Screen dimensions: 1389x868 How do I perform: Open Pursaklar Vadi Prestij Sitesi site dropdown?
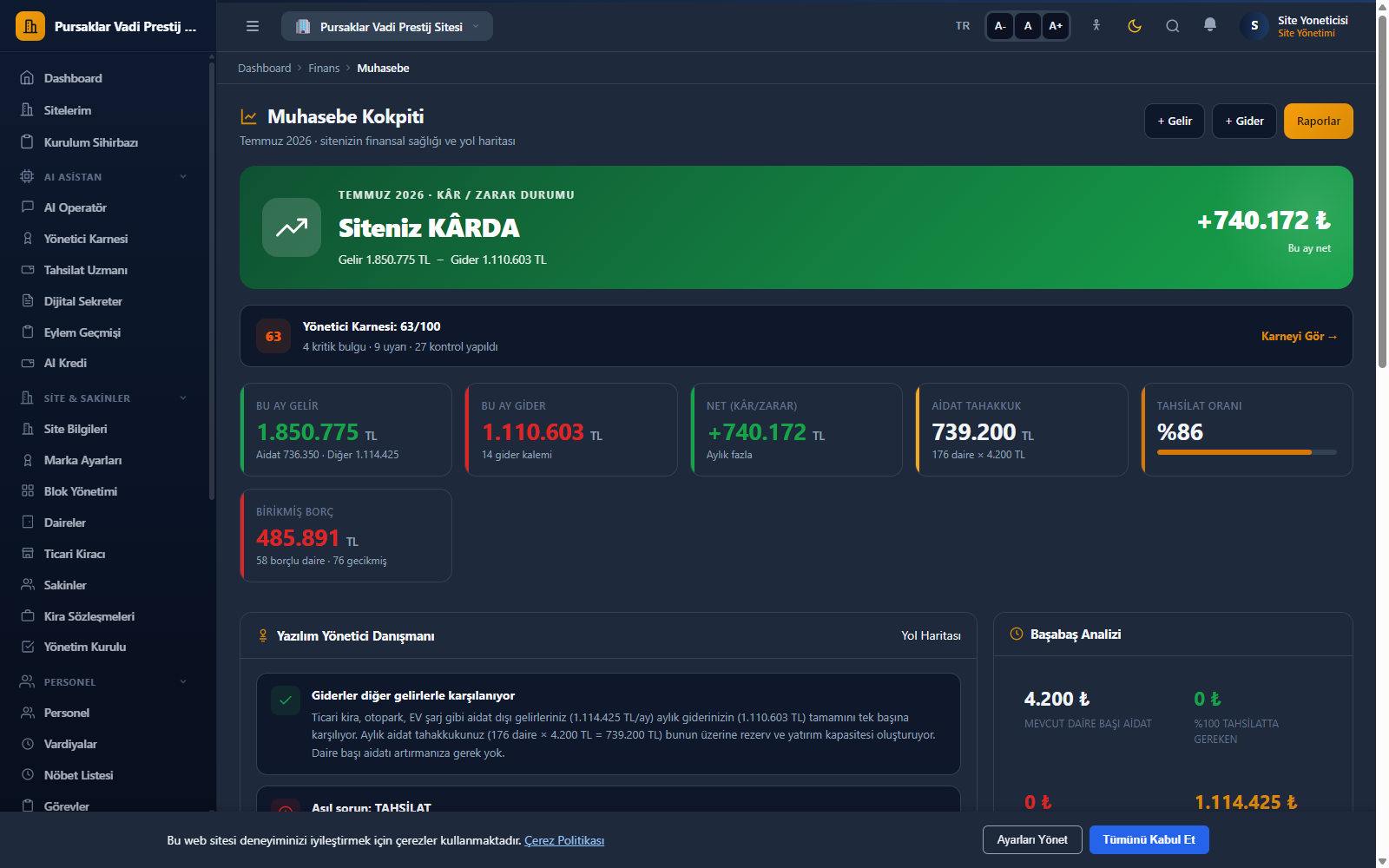387,26
